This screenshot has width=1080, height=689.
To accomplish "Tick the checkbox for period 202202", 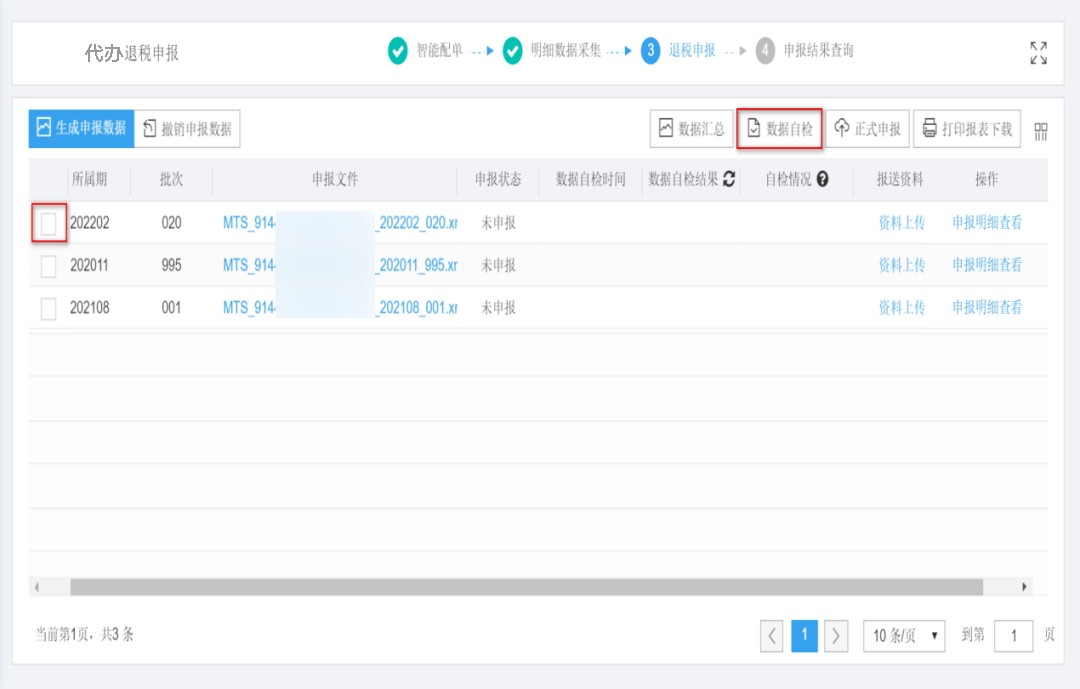I will click(48, 223).
